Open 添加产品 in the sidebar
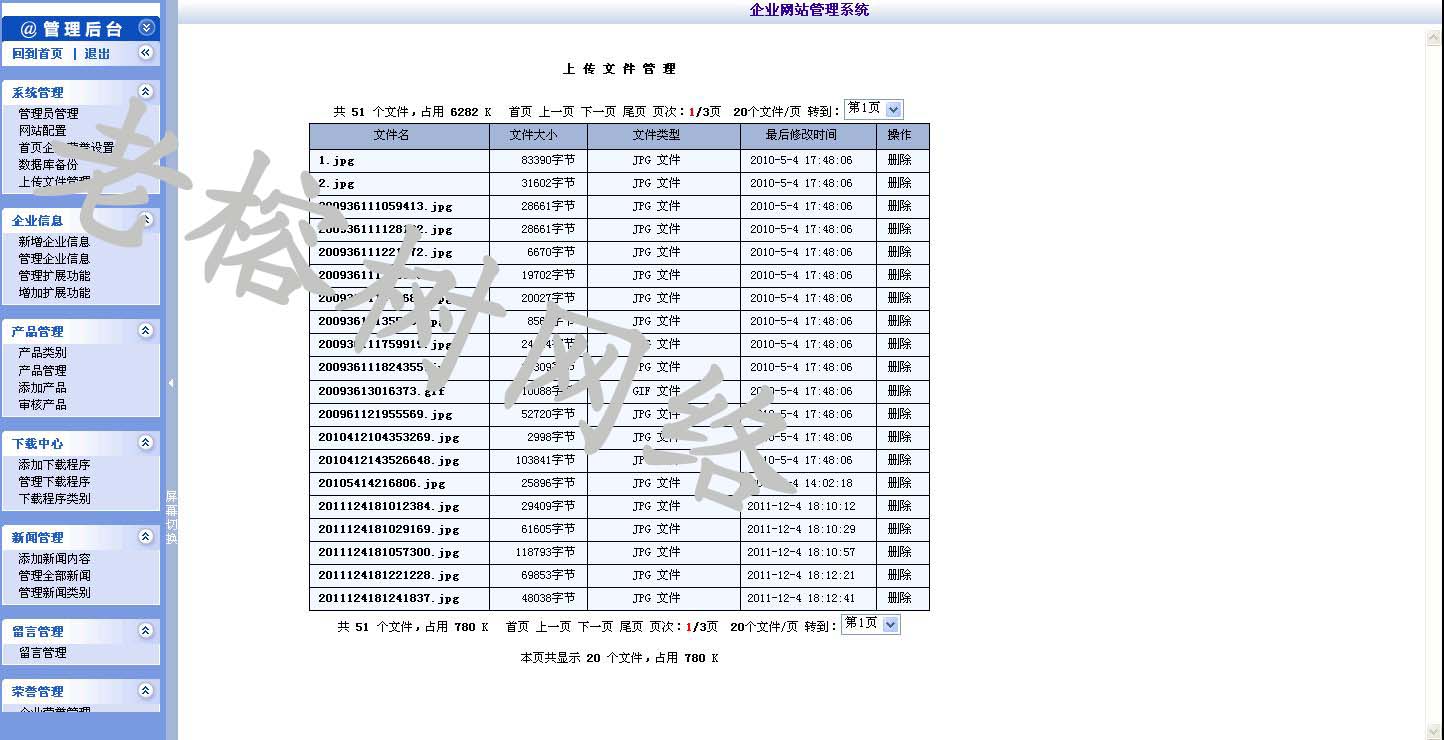This screenshot has width=1444, height=740. click(x=42, y=388)
